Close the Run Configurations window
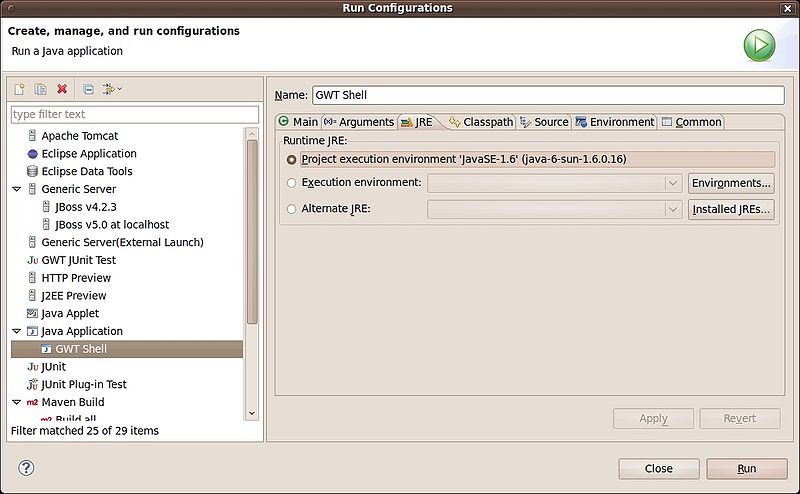This screenshot has width=800, height=494. click(x=787, y=8)
